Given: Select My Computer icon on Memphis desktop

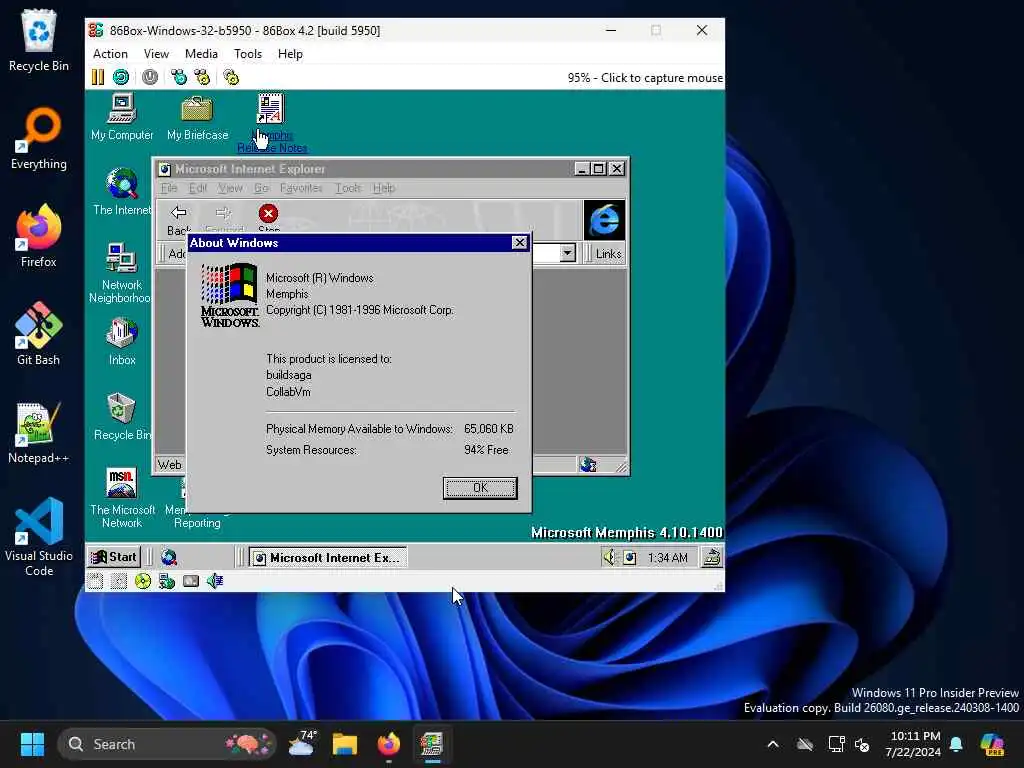Looking at the screenshot, I should [x=122, y=118].
